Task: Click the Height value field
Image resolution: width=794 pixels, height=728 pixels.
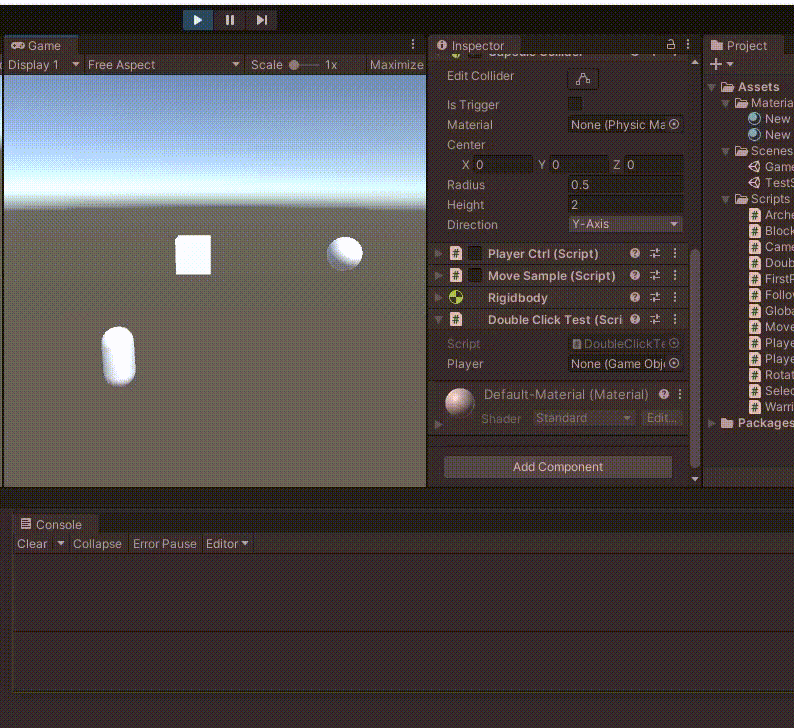Action: pos(625,205)
